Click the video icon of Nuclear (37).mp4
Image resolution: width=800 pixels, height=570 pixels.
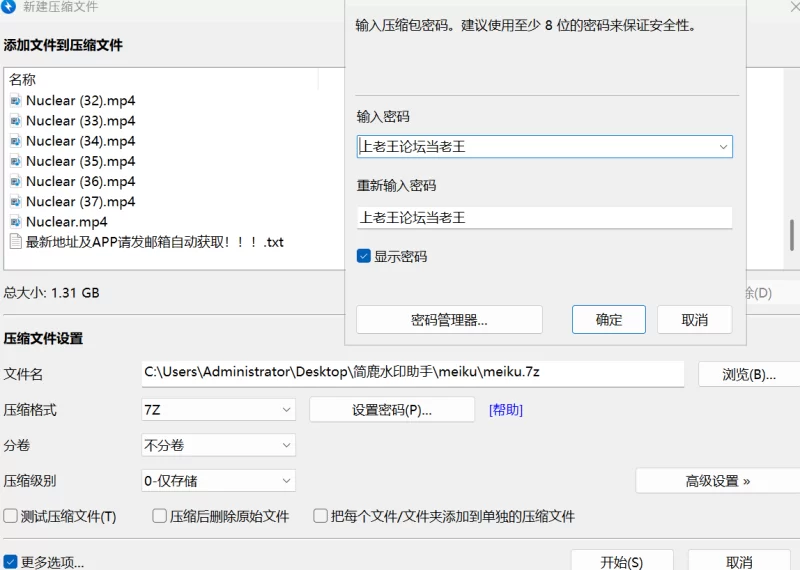point(16,202)
